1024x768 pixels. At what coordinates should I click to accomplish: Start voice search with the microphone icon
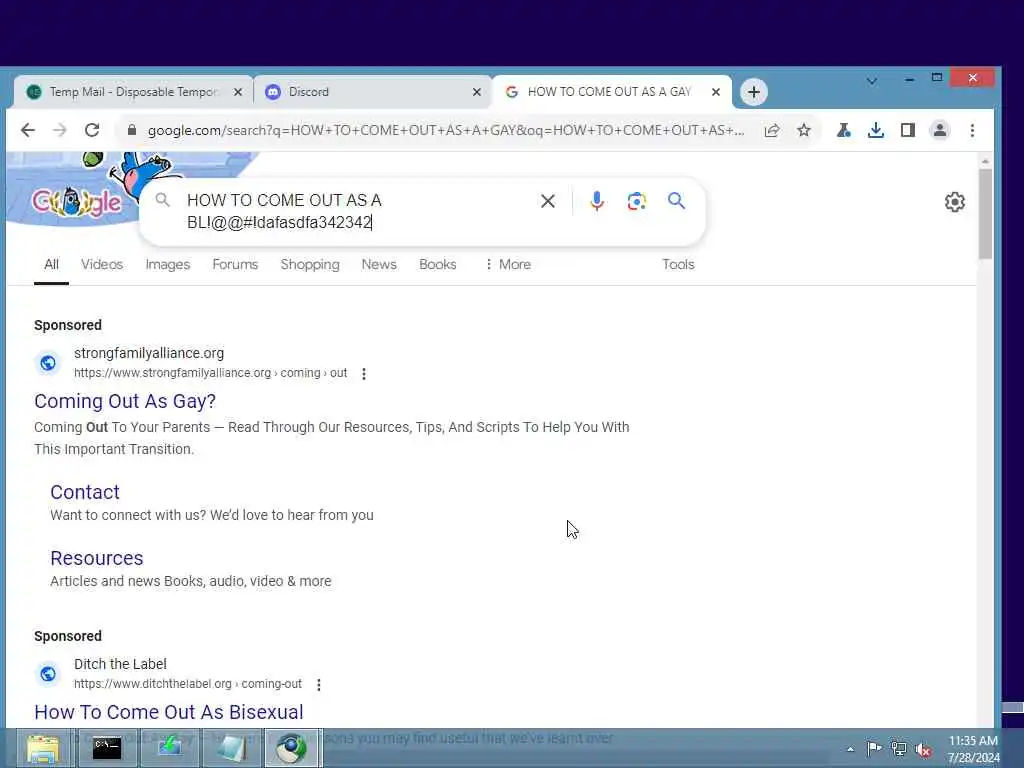point(596,201)
